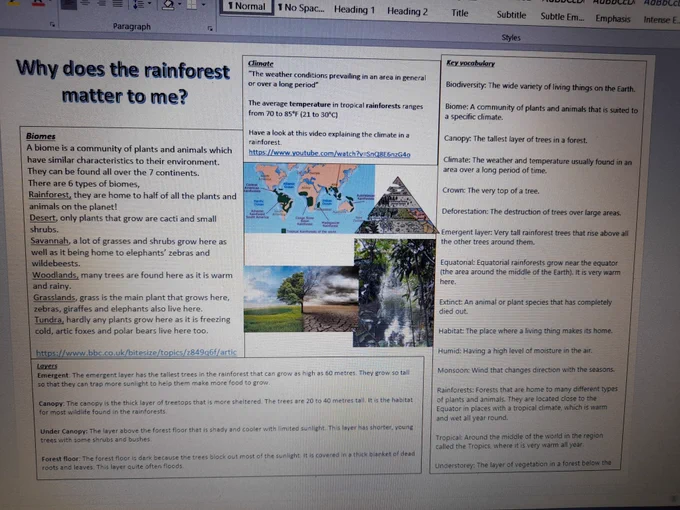
Task: Apply align left paragraph formatting
Action: click(x=69, y=4)
